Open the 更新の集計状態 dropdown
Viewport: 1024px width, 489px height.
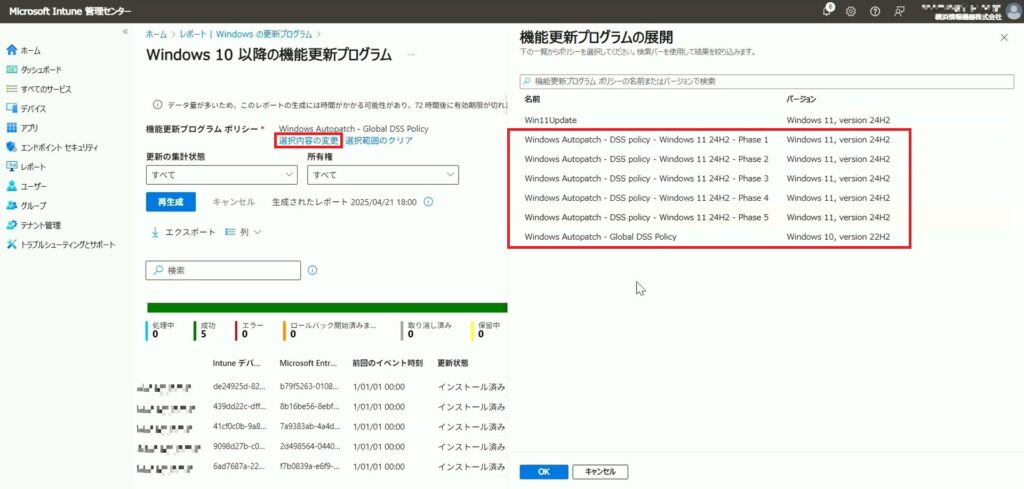(x=221, y=175)
